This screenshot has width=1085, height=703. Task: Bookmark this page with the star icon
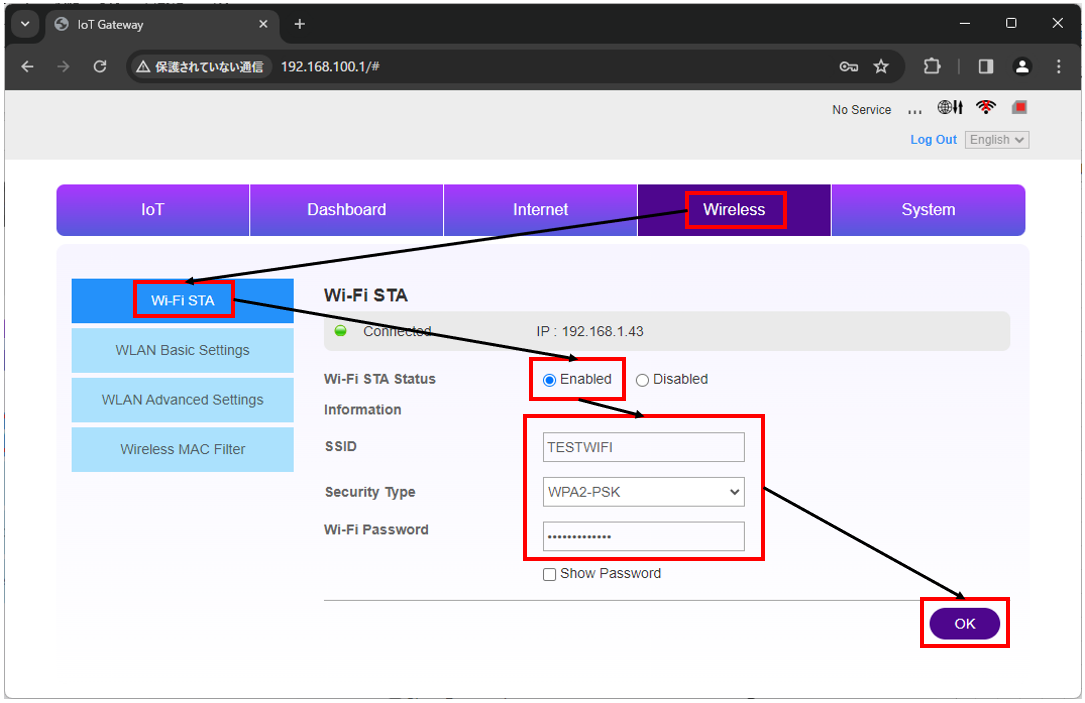tap(881, 67)
